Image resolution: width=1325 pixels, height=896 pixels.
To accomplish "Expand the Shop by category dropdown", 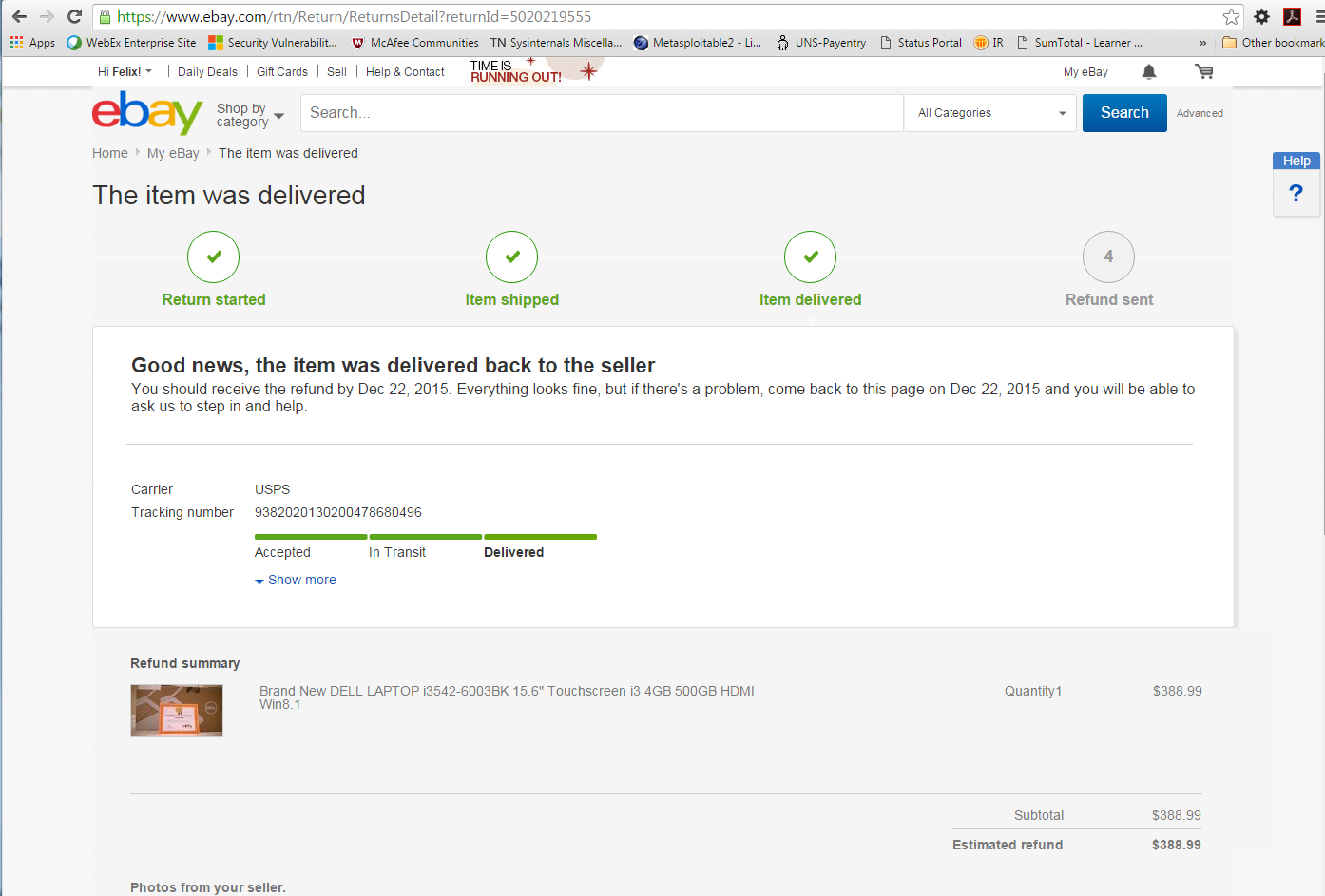I will [250, 115].
